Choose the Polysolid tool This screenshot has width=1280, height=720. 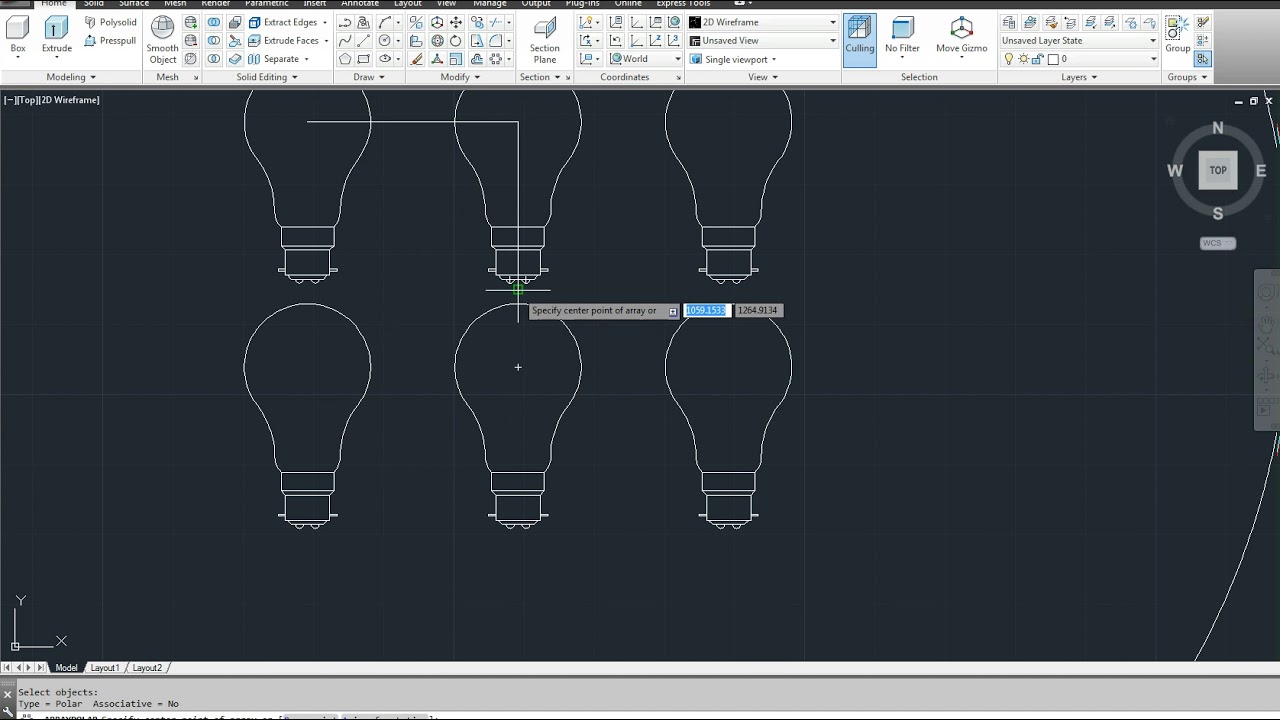pos(110,22)
